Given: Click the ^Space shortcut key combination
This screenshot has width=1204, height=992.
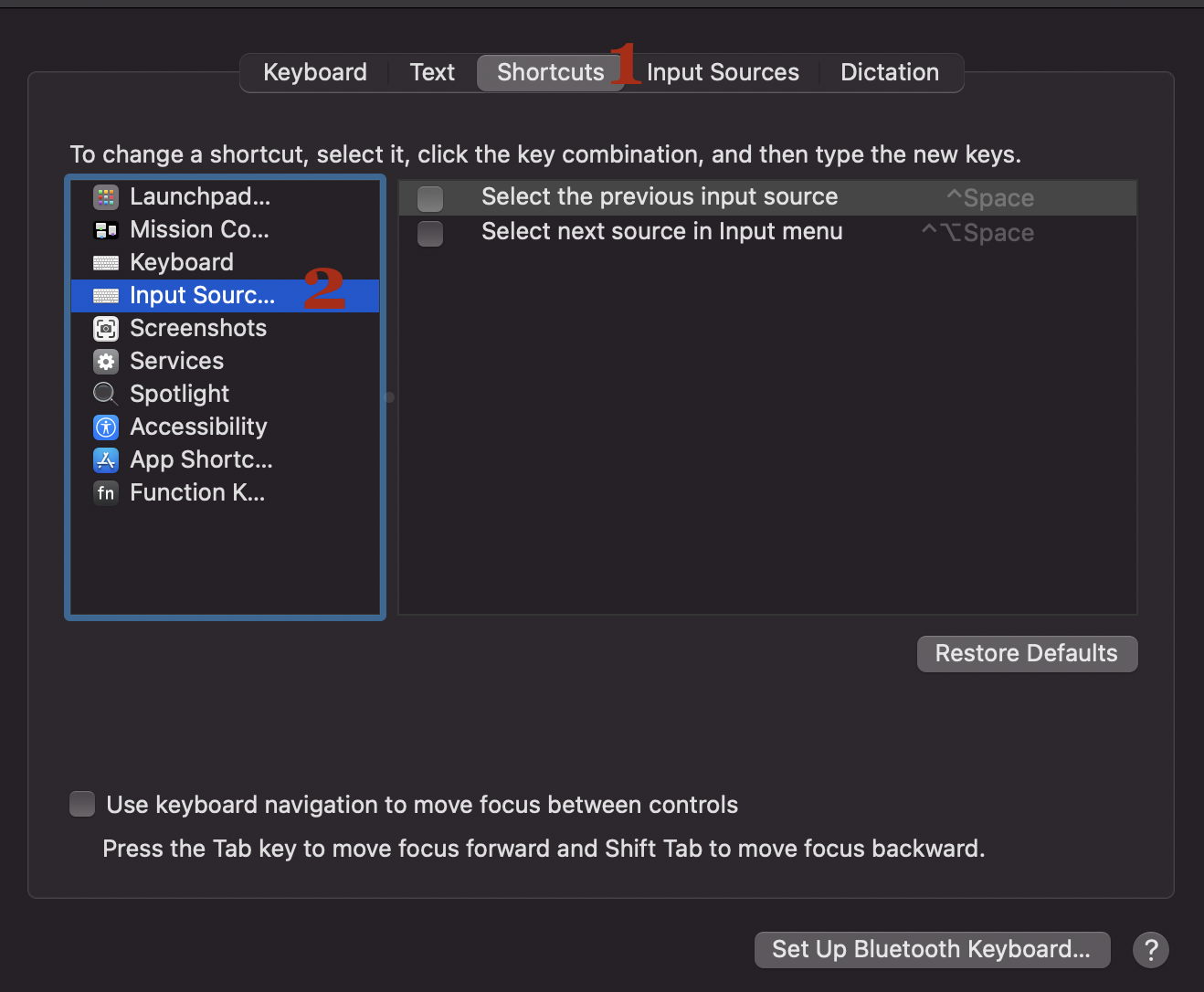Looking at the screenshot, I should 990,198.
